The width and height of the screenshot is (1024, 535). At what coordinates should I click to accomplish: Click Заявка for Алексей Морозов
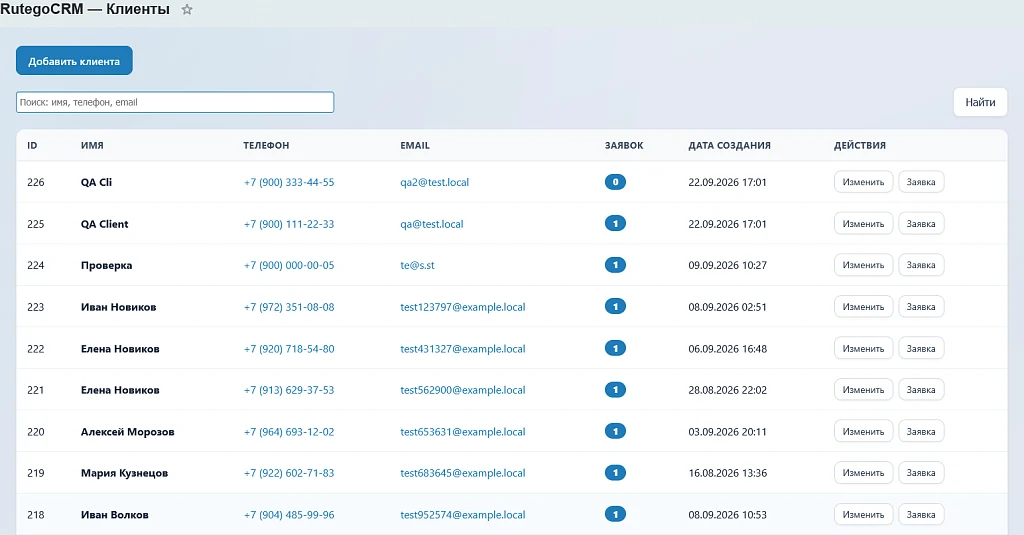[921, 432]
